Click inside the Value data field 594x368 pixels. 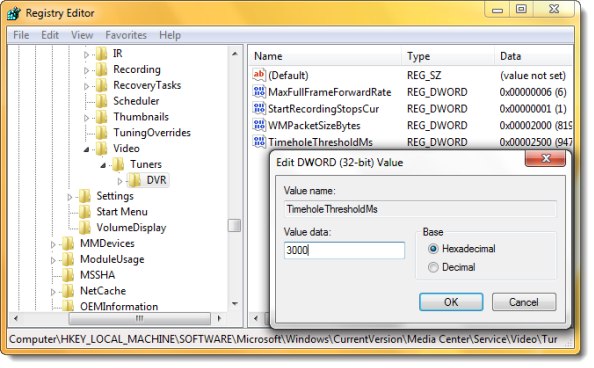[x=344, y=251]
